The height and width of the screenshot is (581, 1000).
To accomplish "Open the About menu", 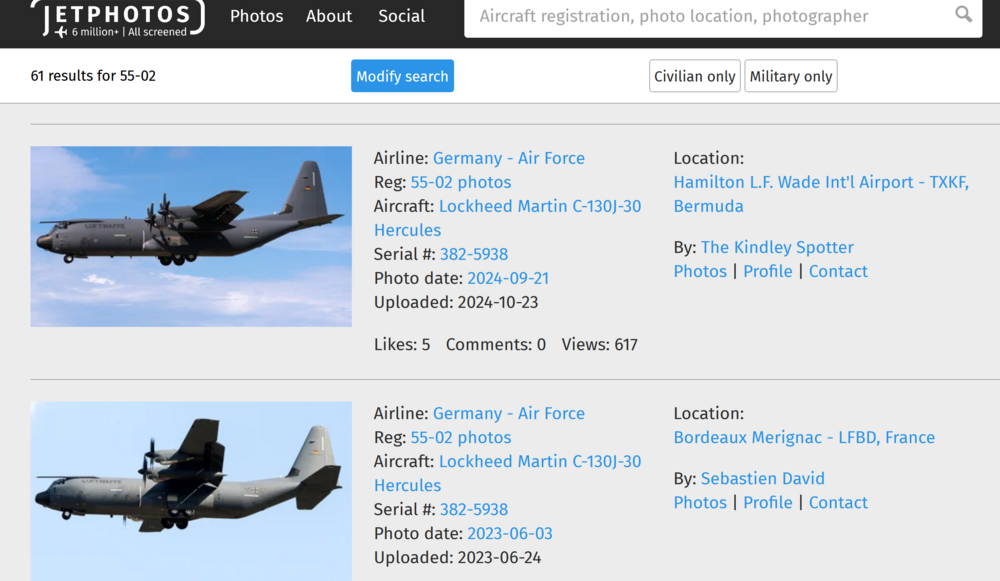I will click(x=329, y=16).
